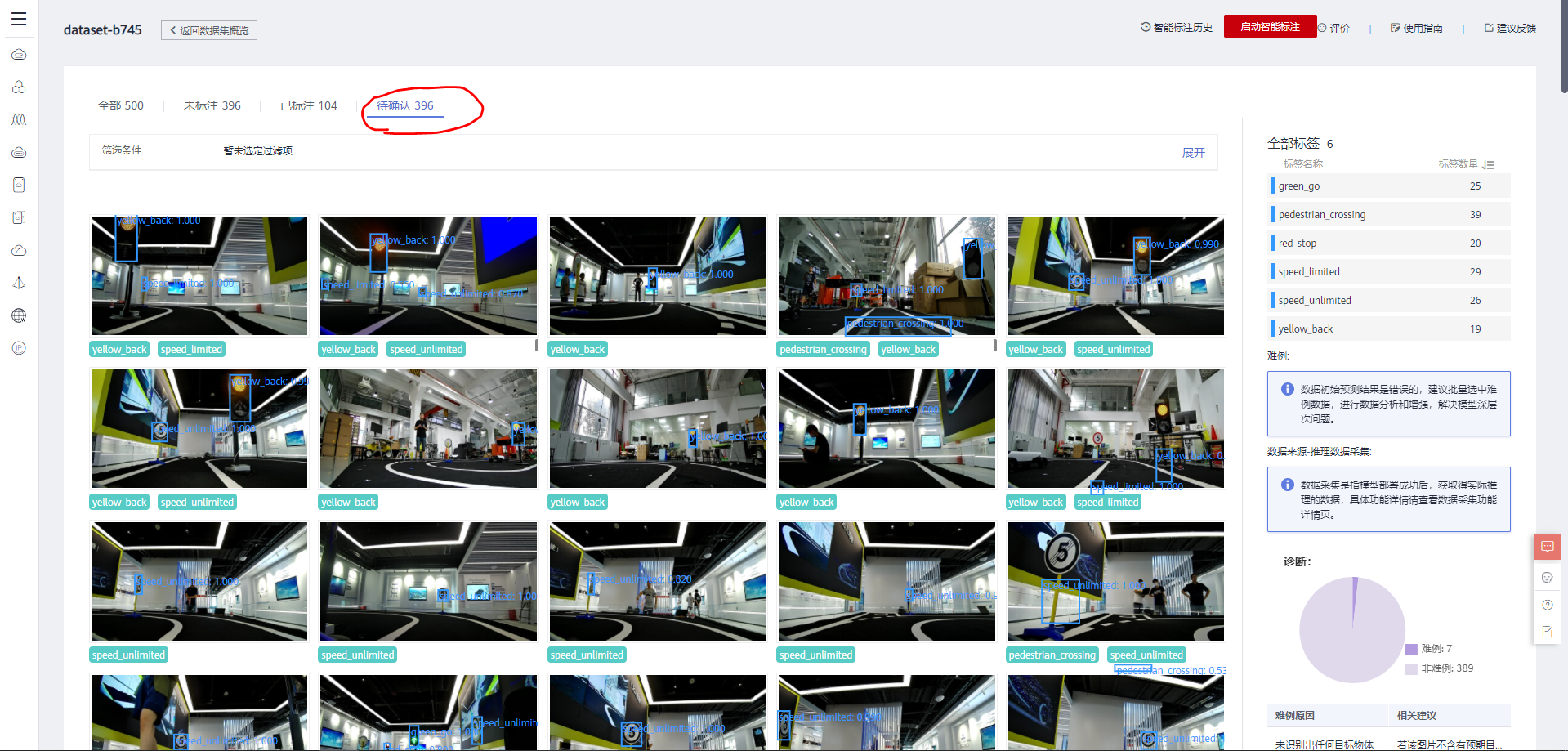Open the 使用指南 user guide link
Image resolution: width=1568 pixels, height=751 pixels.
click(1417, 28)
